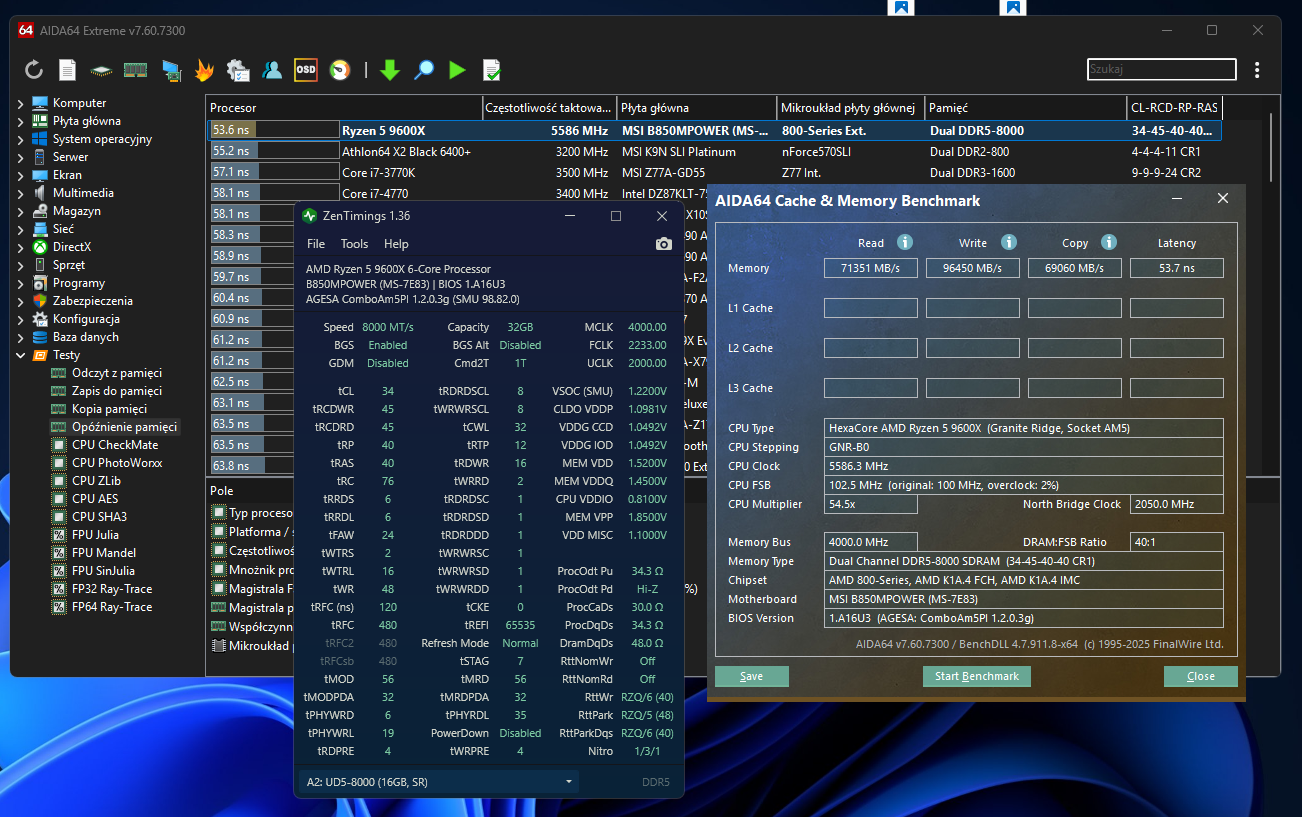Click the OSD panel toolbar icon

306,70
